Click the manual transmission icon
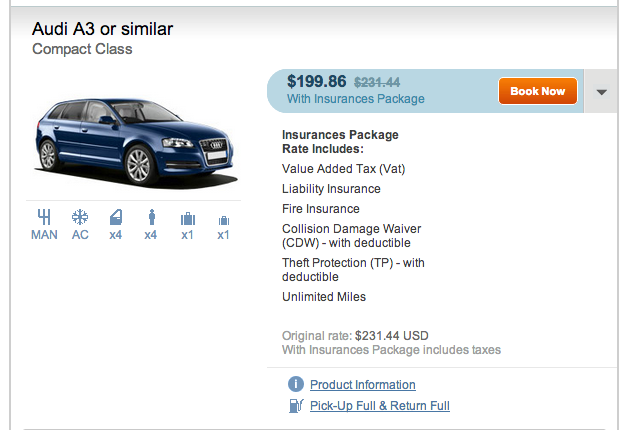The height and width of the screenshot is (430, 624). click(44, 217)
